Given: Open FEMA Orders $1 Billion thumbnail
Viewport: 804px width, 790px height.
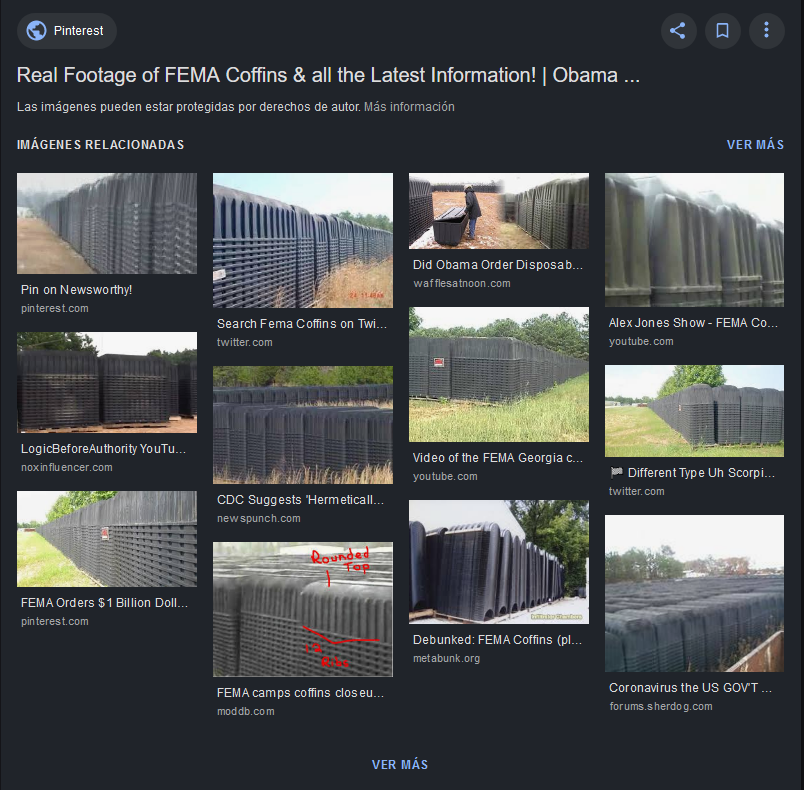Looking at the screenshot, I should 107,539.
